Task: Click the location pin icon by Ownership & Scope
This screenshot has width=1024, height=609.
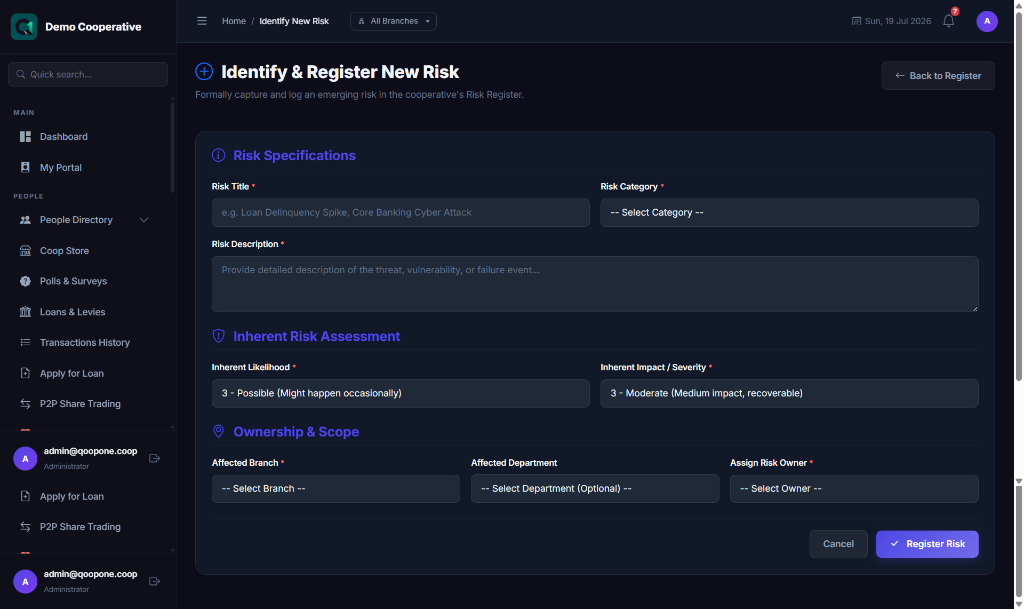Action: pyautogui.click(x=218, y=431)
